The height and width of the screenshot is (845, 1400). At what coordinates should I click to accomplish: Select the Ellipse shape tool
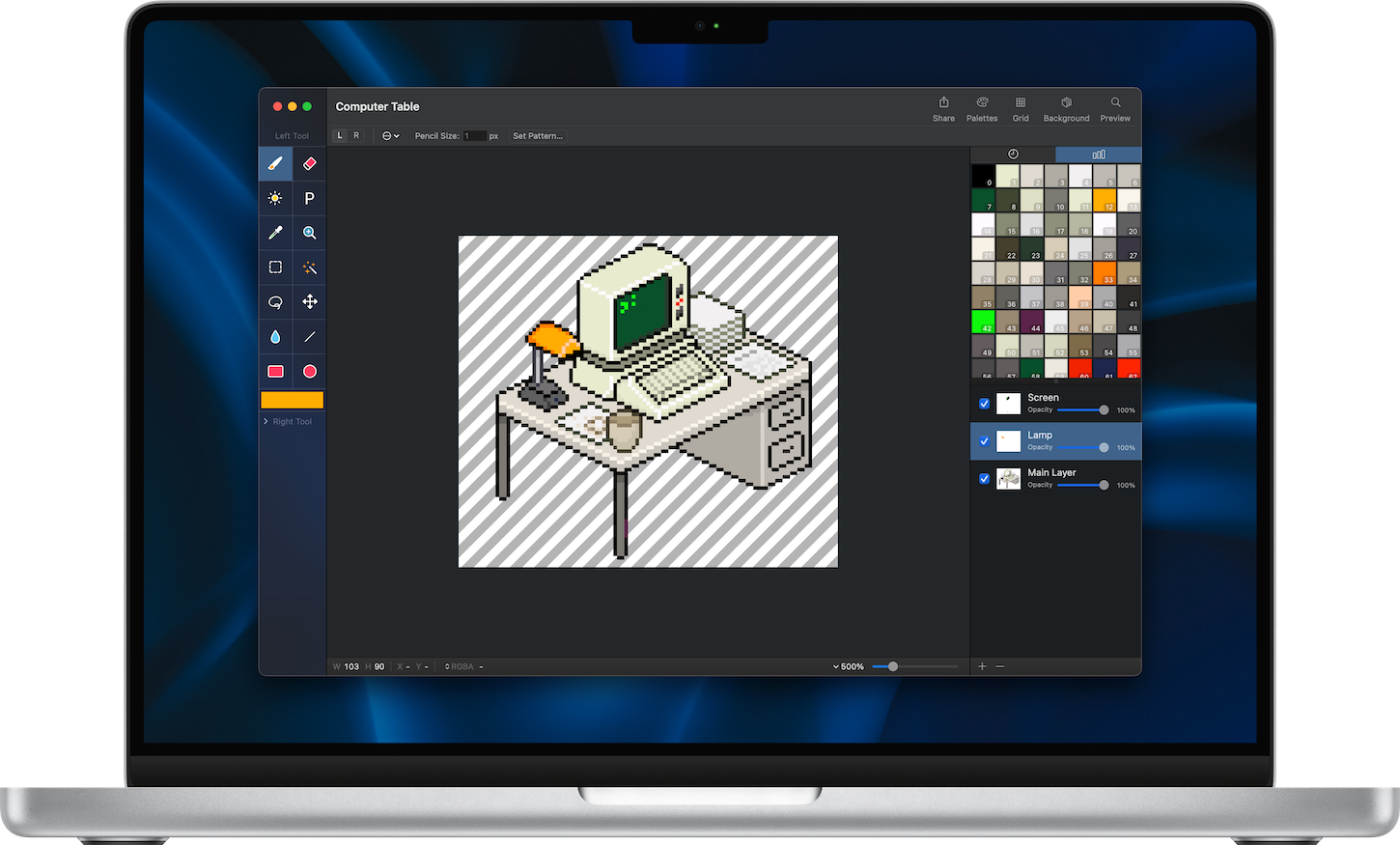[310, 372]
